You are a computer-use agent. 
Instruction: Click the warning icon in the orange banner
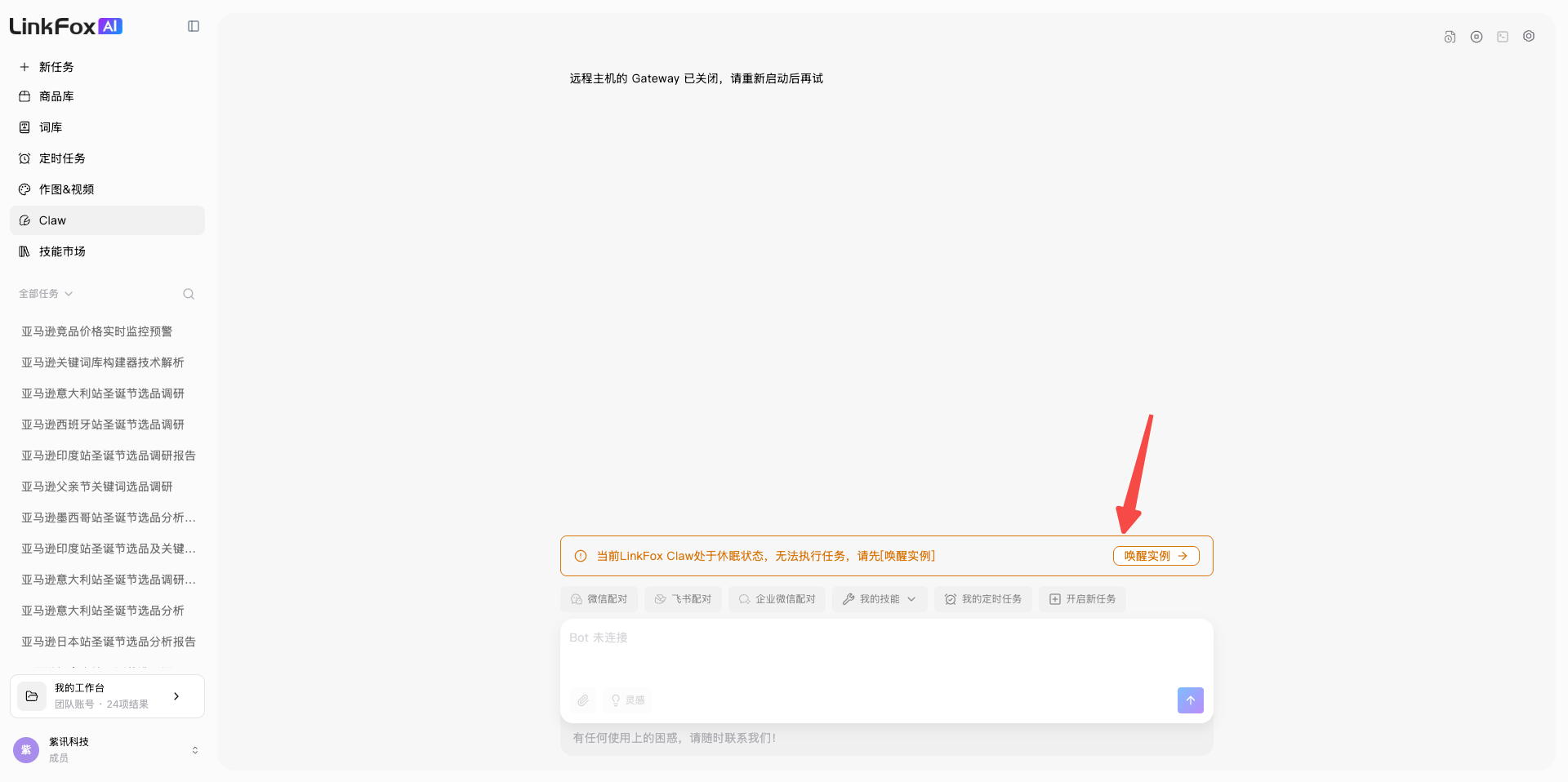[x=581, y=556]
